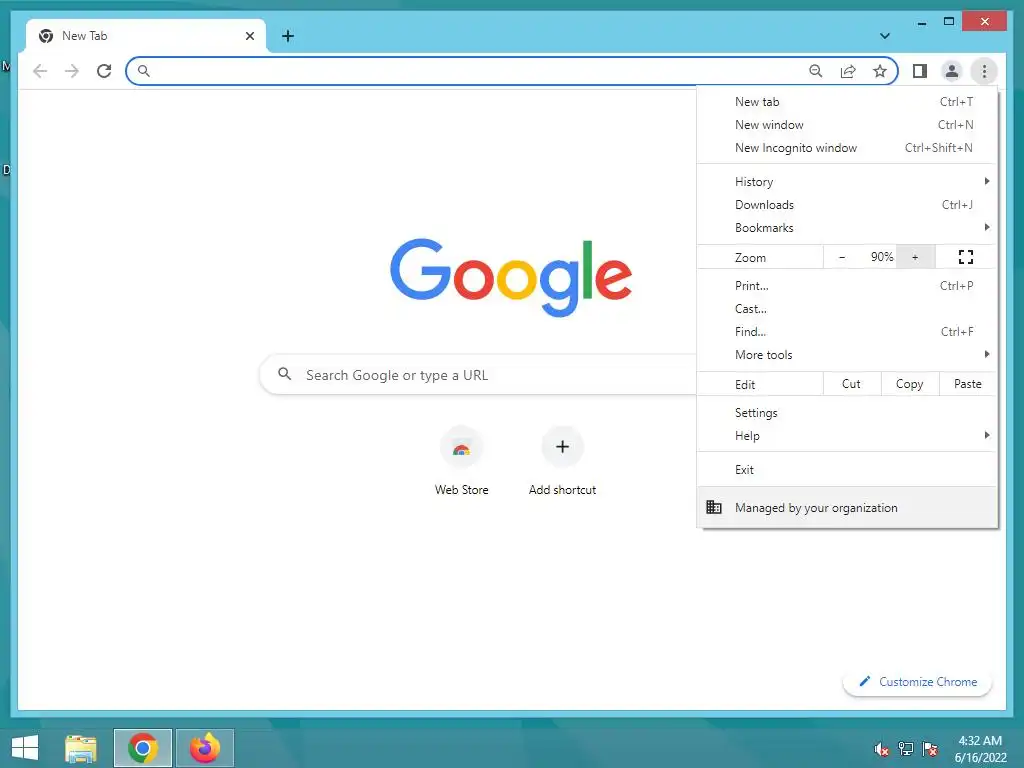Viewport: 1024px width, 768px height.
Task: Choose Cast... from the menu
Action: [847, 308]
